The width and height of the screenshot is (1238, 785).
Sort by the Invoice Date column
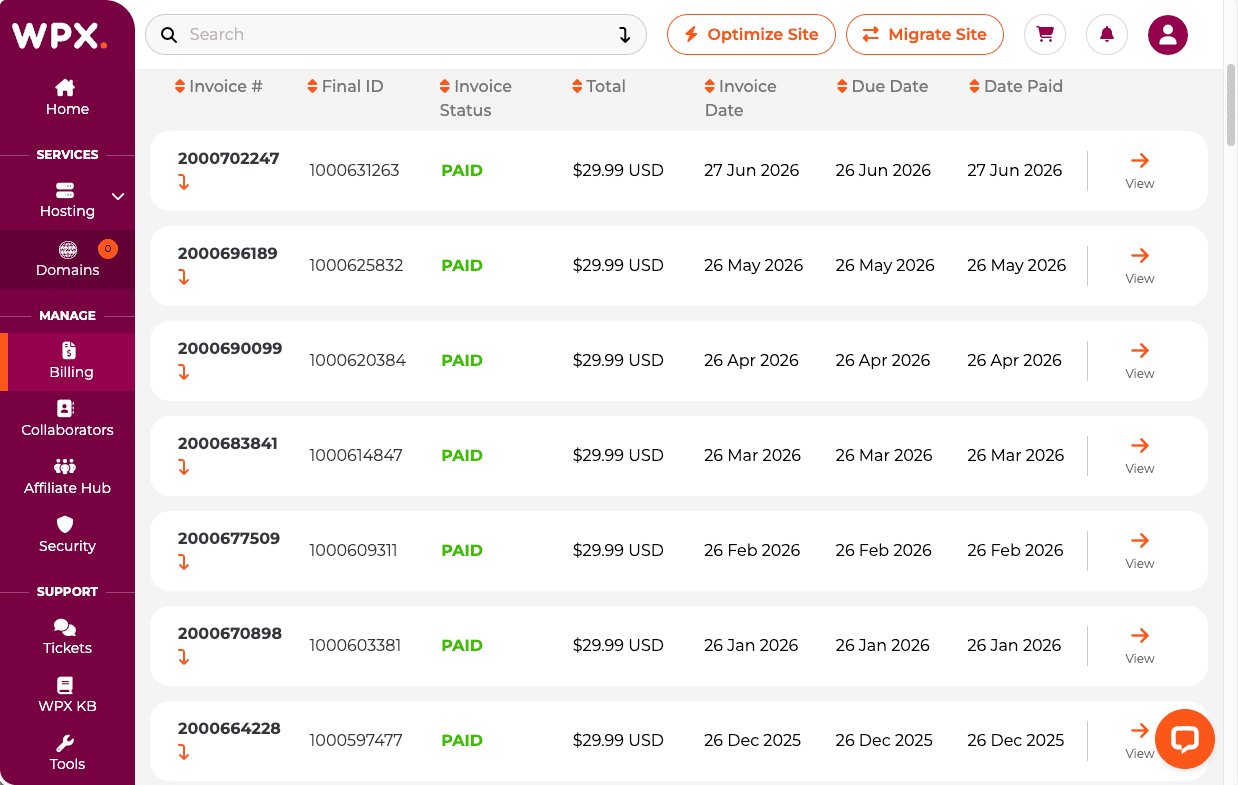pyautogui.click(x=740, y=98)
